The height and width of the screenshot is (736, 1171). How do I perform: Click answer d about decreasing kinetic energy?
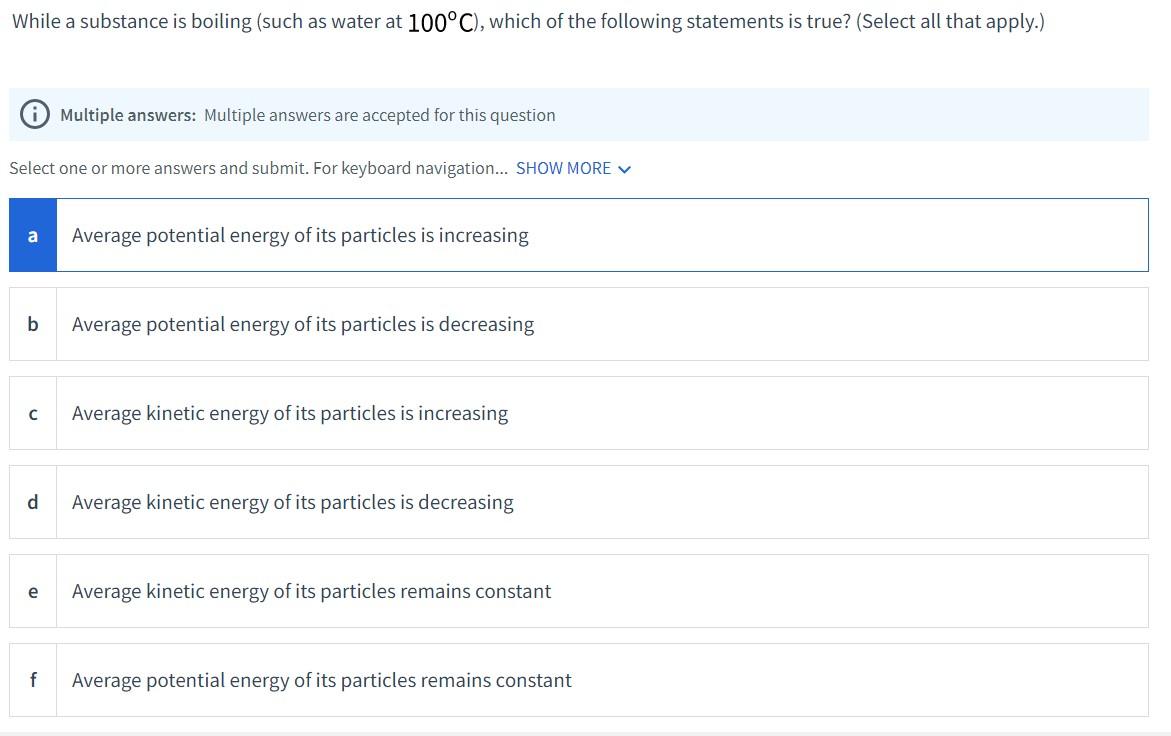click(400, 502)
